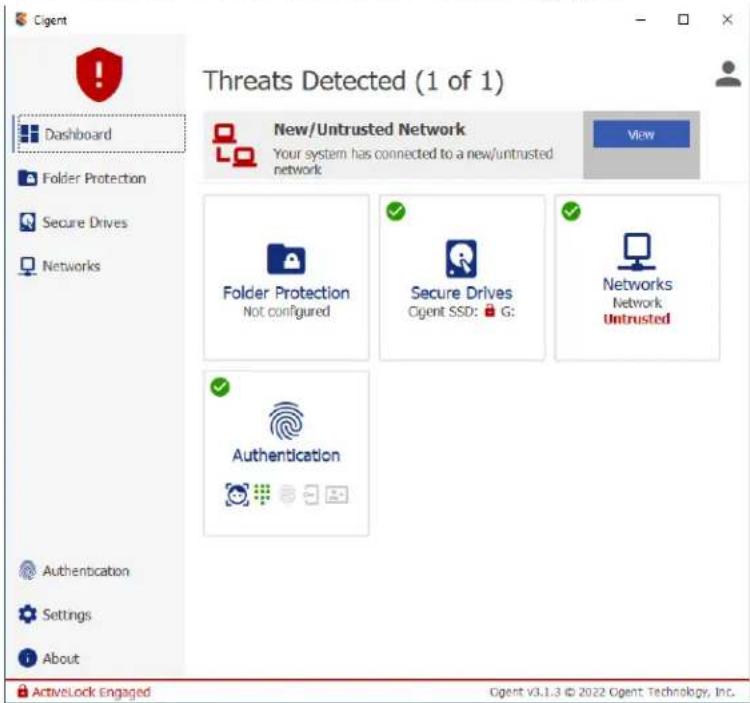Viewport: 750px width, 703px height.
Task: Click green checkmark on Secure Drives card
Action: [x=396, y=211]
